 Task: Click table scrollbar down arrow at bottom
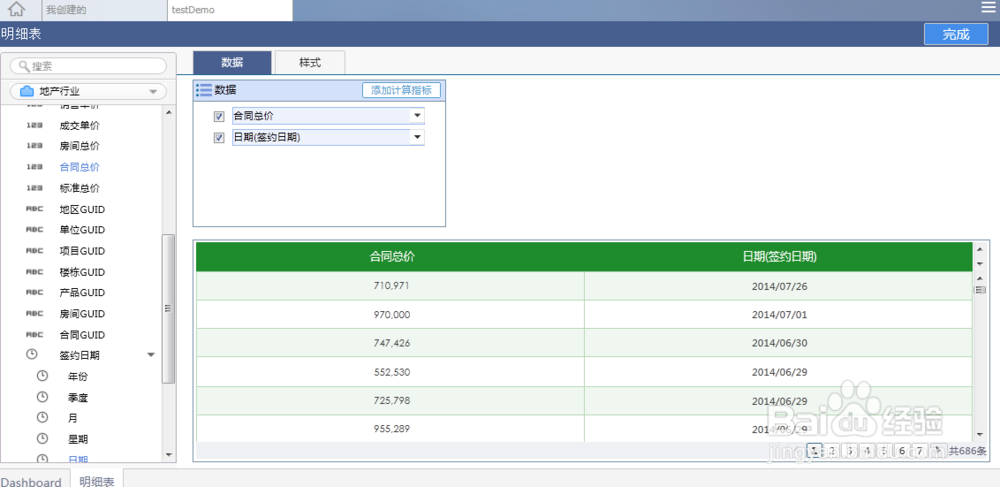point(980,435)
